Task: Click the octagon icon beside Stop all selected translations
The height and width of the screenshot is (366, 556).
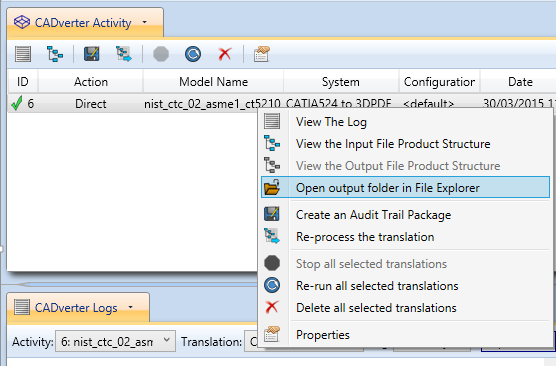Action: pos(272,263)
